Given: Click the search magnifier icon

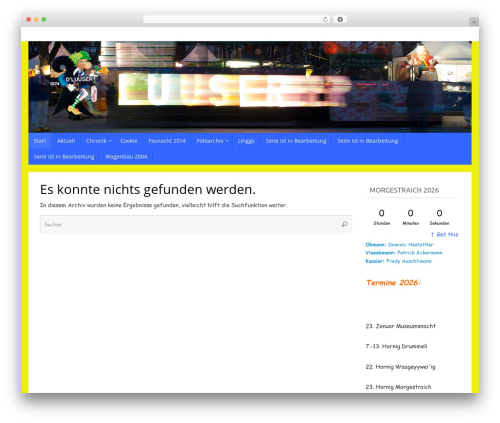Looking at the screenshot, I should point(344,224).
